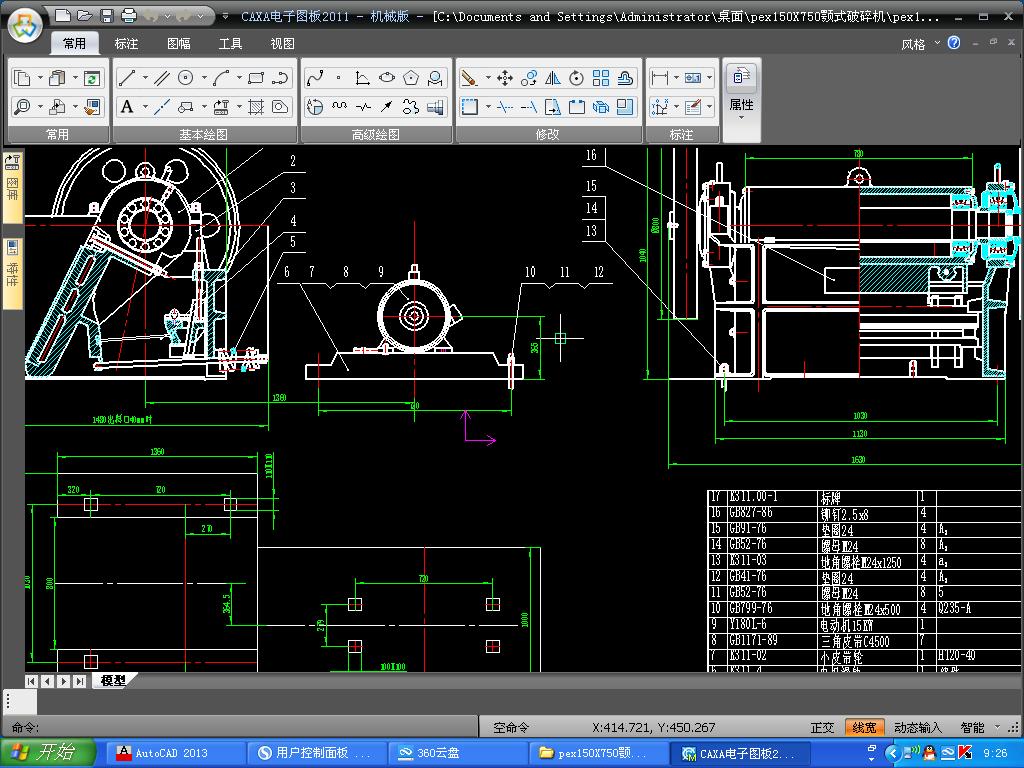Pick the Mirror tool in Modify panel
1024x768 pixels.
(x=553, y=78)
